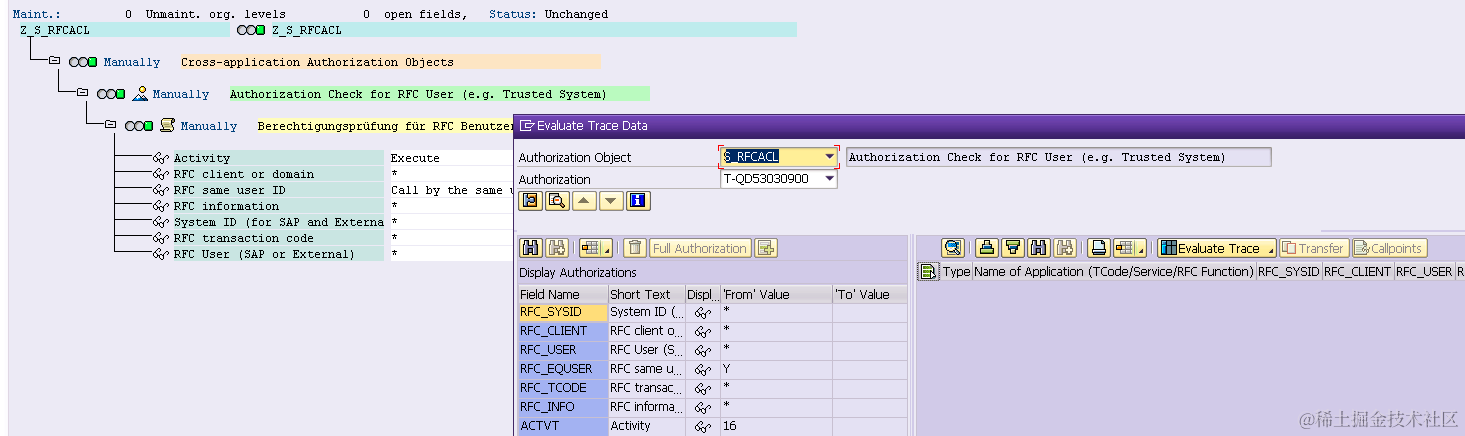Click traffic light status on Berechtigungsprüfung row

coord(139,126)
